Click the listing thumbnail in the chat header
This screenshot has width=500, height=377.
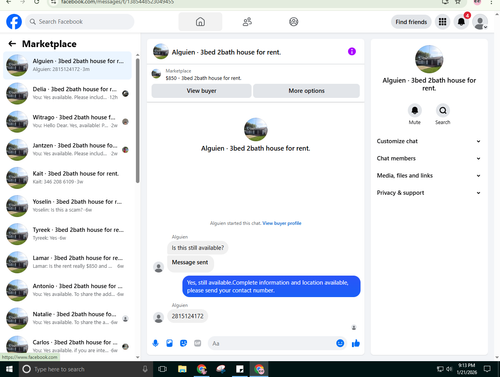[161, 51]
